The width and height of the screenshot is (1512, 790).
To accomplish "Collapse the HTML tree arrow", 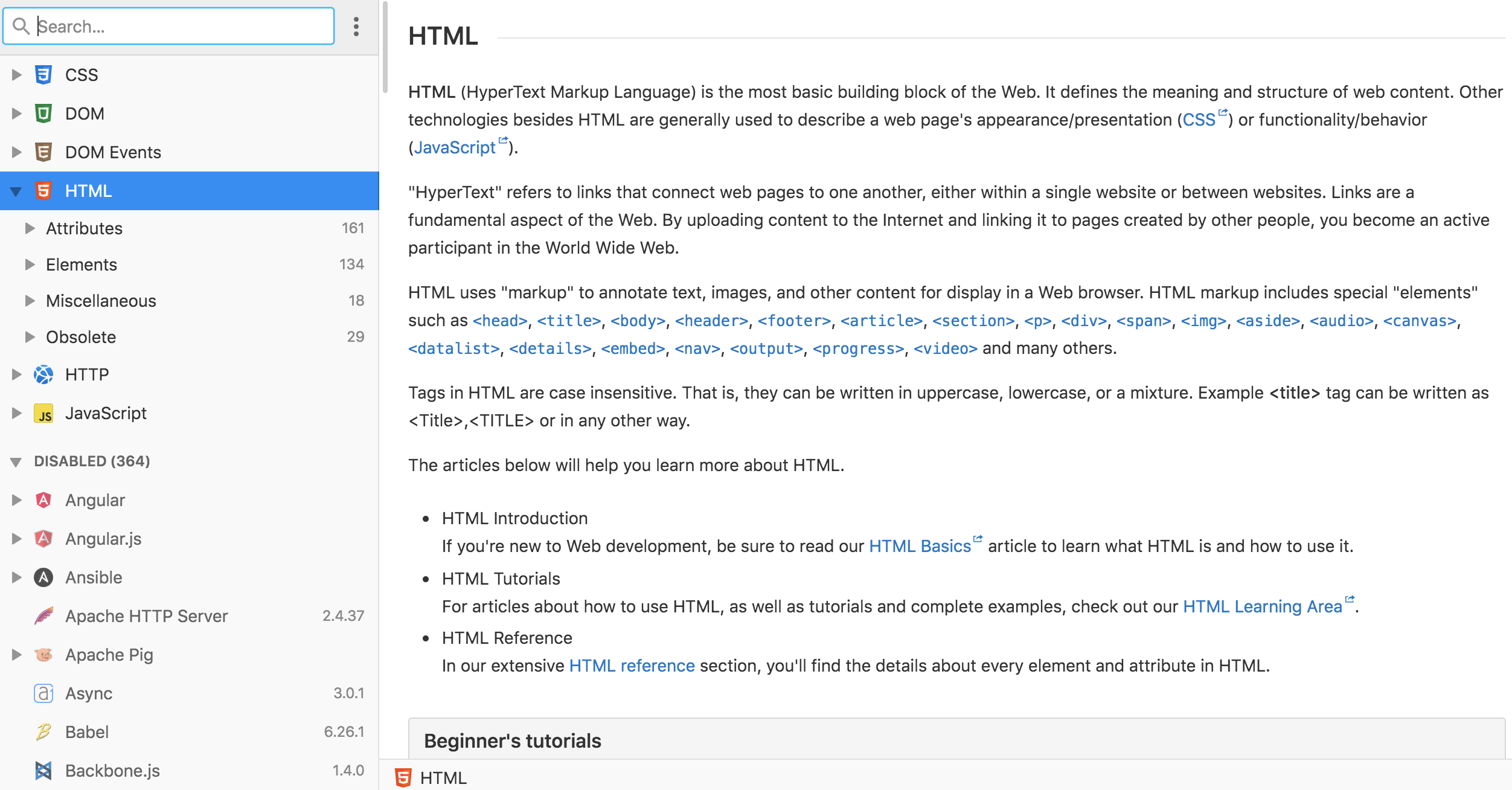I will [x=16, y=191].
